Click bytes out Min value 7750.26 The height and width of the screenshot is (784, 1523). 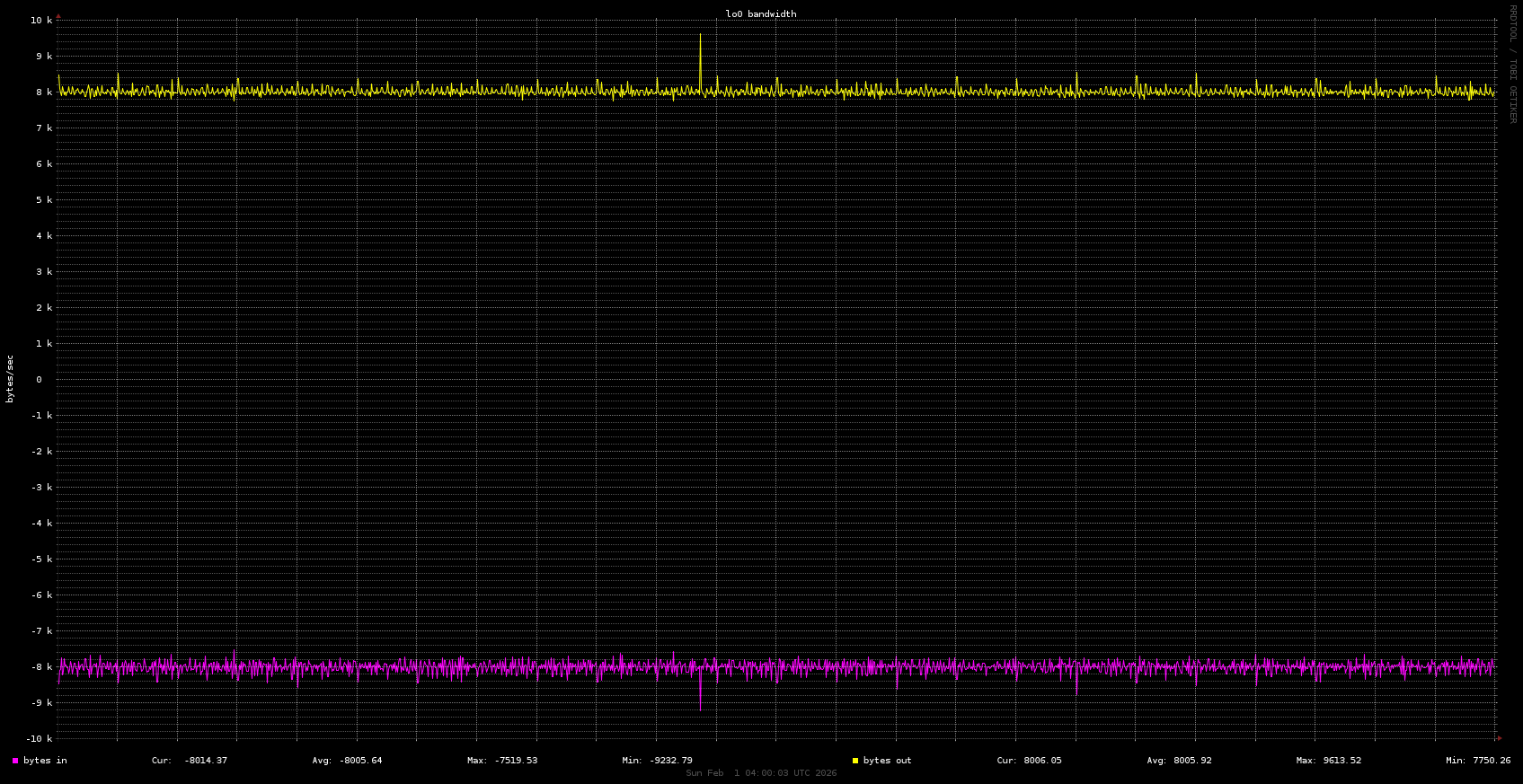pyautogui.click(x=1491, y=761)
